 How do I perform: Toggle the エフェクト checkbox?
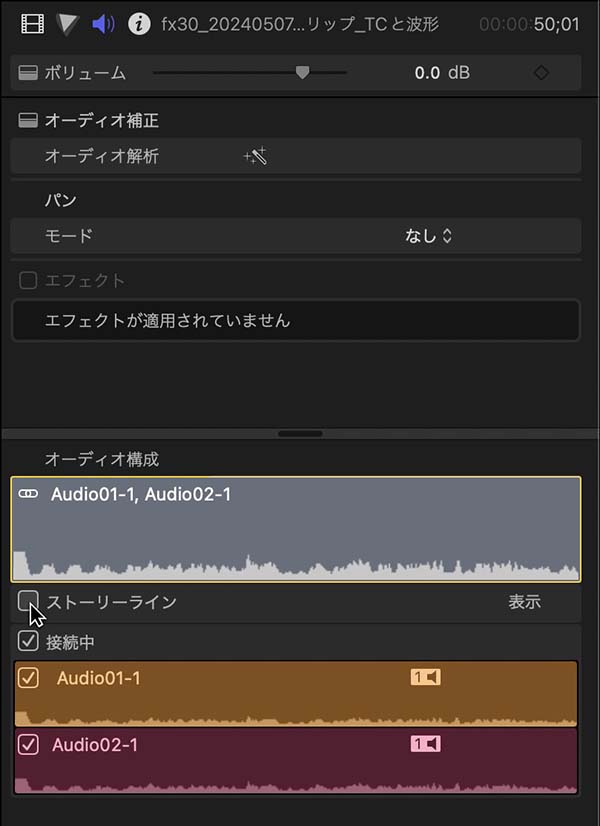(x=28, y=280)
